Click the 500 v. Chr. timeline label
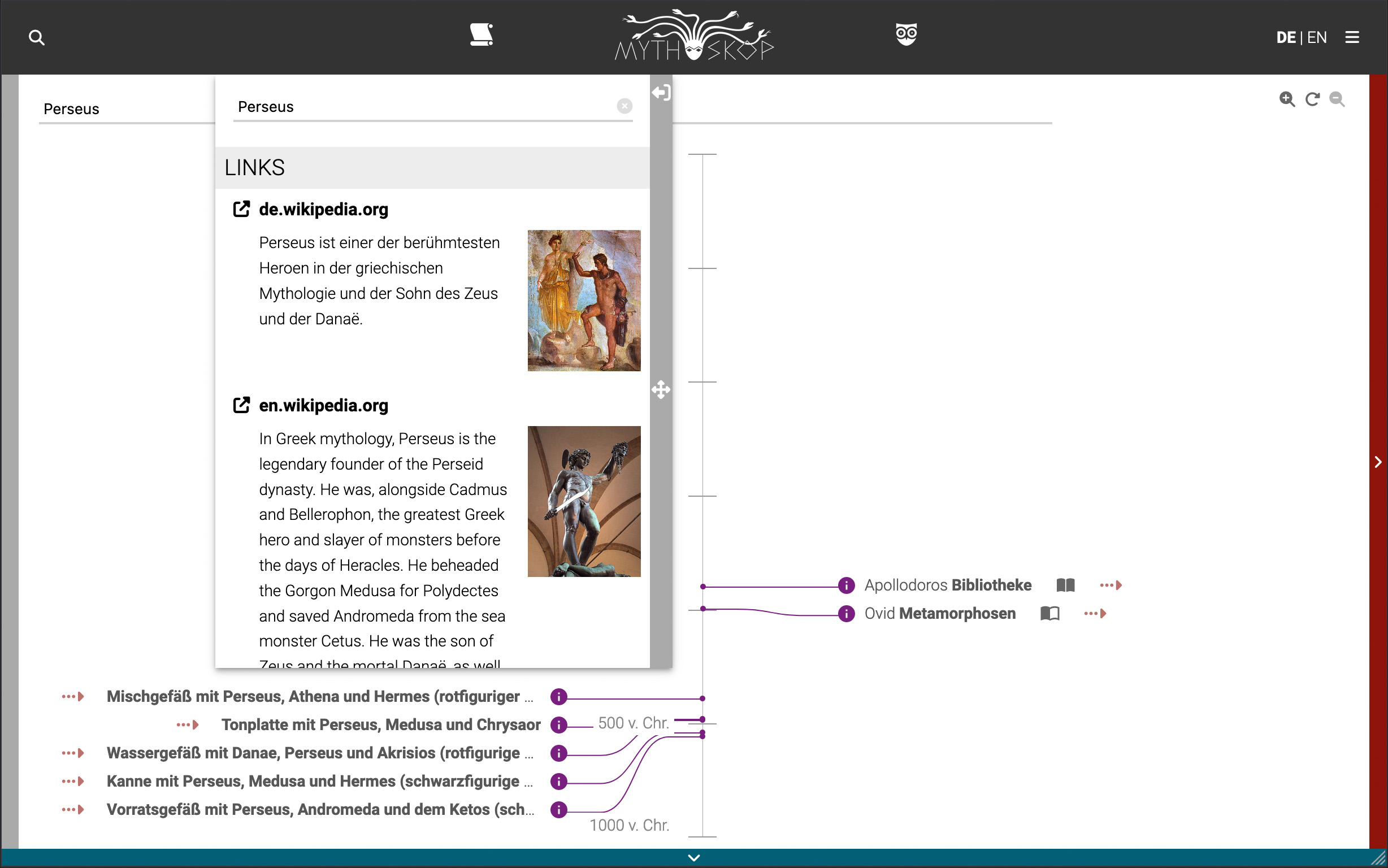The width and height of the screenshot is (1388, 868). (x=634, y=723)
